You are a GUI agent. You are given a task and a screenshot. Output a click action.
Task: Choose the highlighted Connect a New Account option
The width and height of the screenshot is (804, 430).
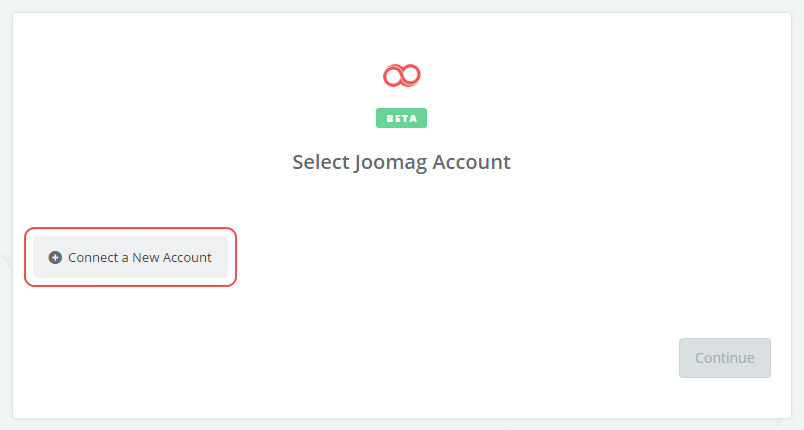tap(130, 257)
